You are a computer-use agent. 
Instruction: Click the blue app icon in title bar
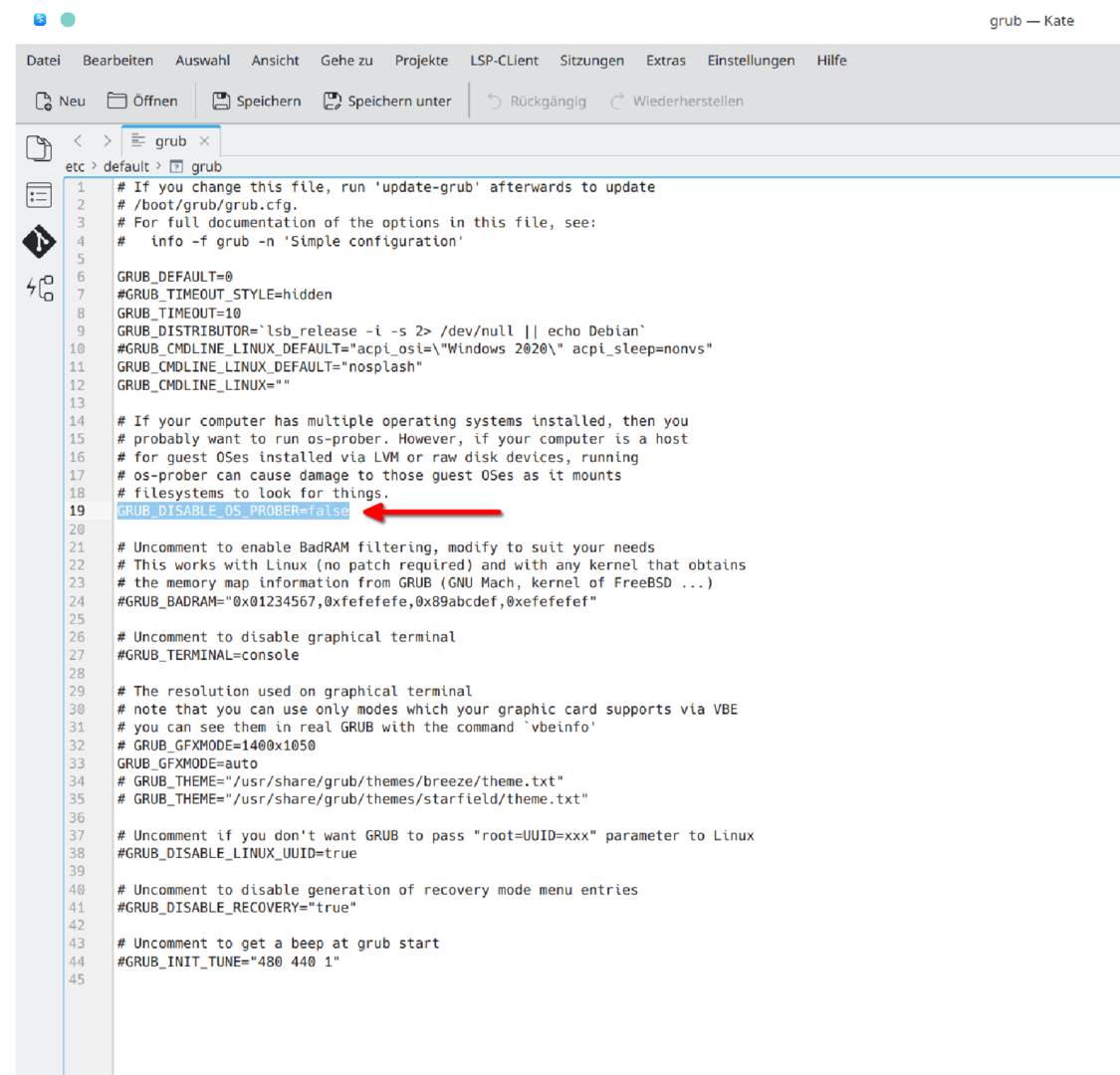coord(40,20)
